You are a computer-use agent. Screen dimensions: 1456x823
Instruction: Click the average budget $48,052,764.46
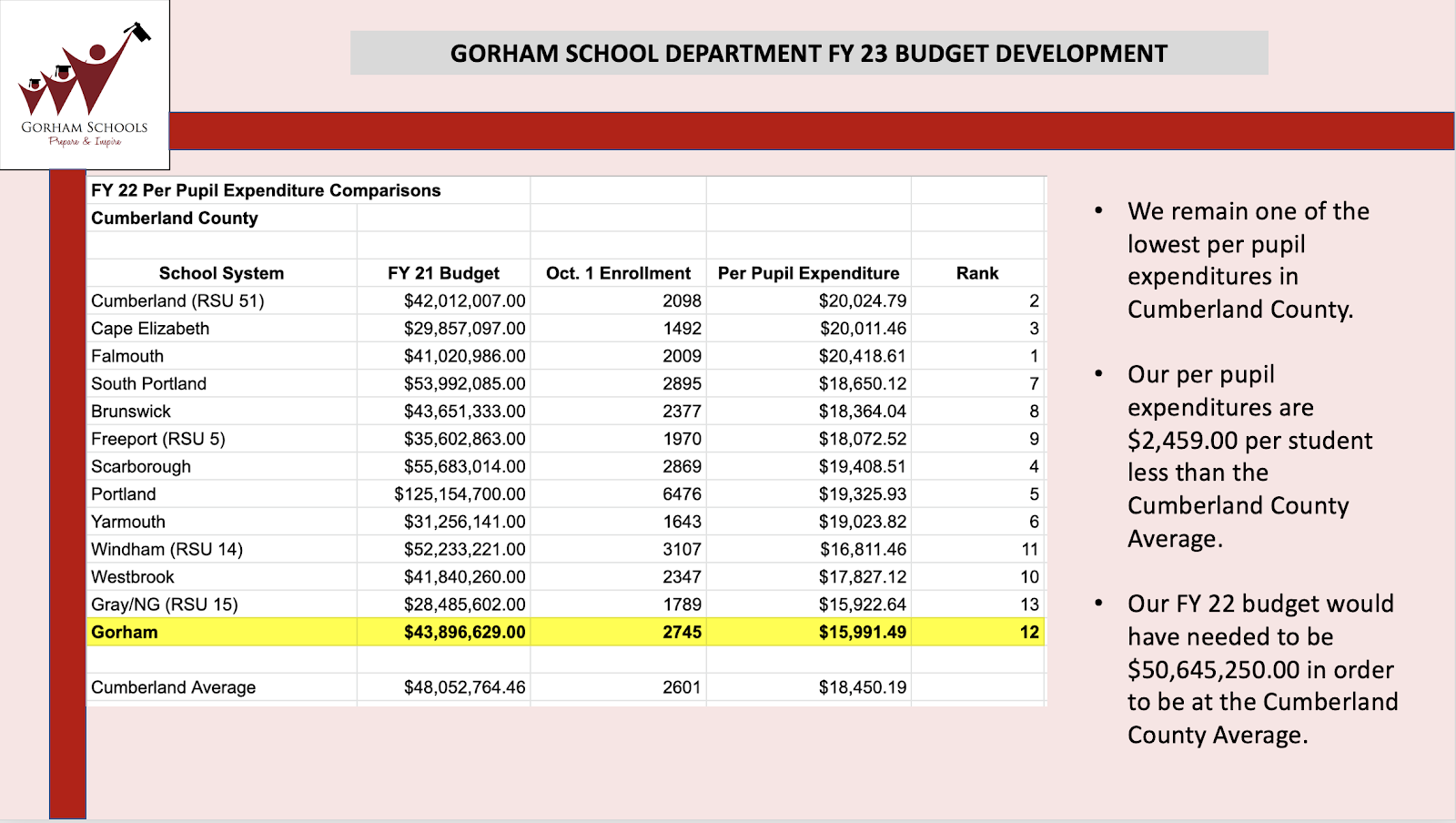pyautogui.click(x=465, y=687)
